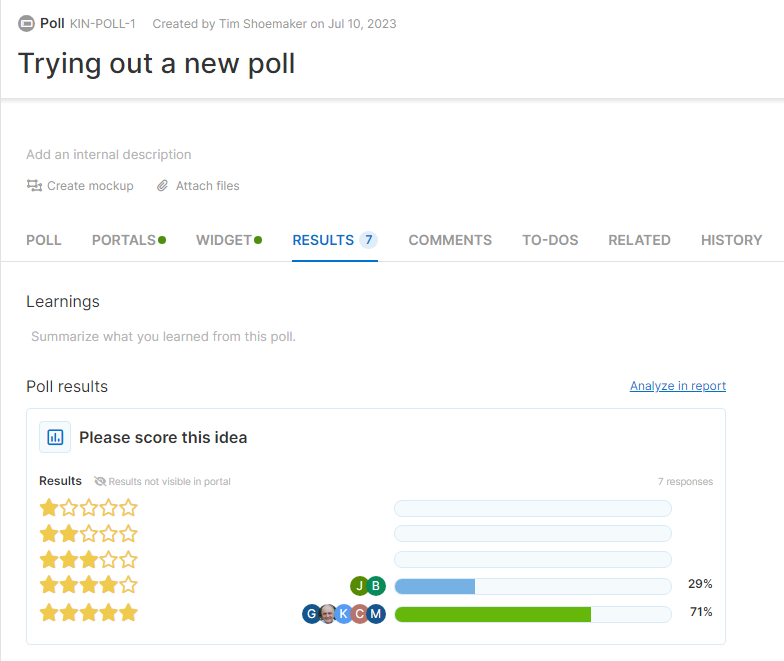The height and width of the screenshot is (661, 784).
Task: Click the chart icon beside Please score this idea
Action: [55, 437]
